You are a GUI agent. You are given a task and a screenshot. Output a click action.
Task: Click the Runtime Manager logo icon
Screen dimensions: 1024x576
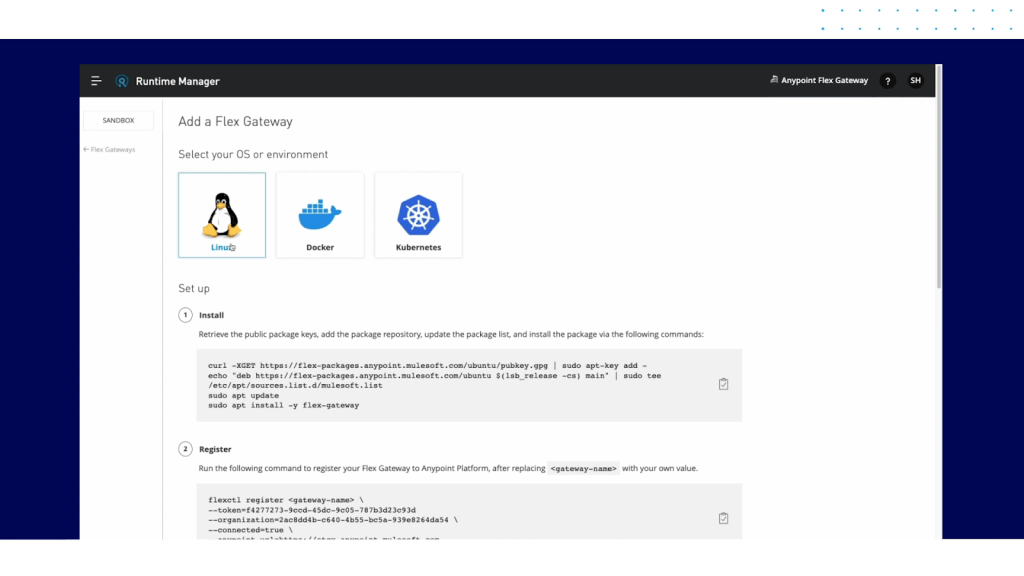pos(122,81)
